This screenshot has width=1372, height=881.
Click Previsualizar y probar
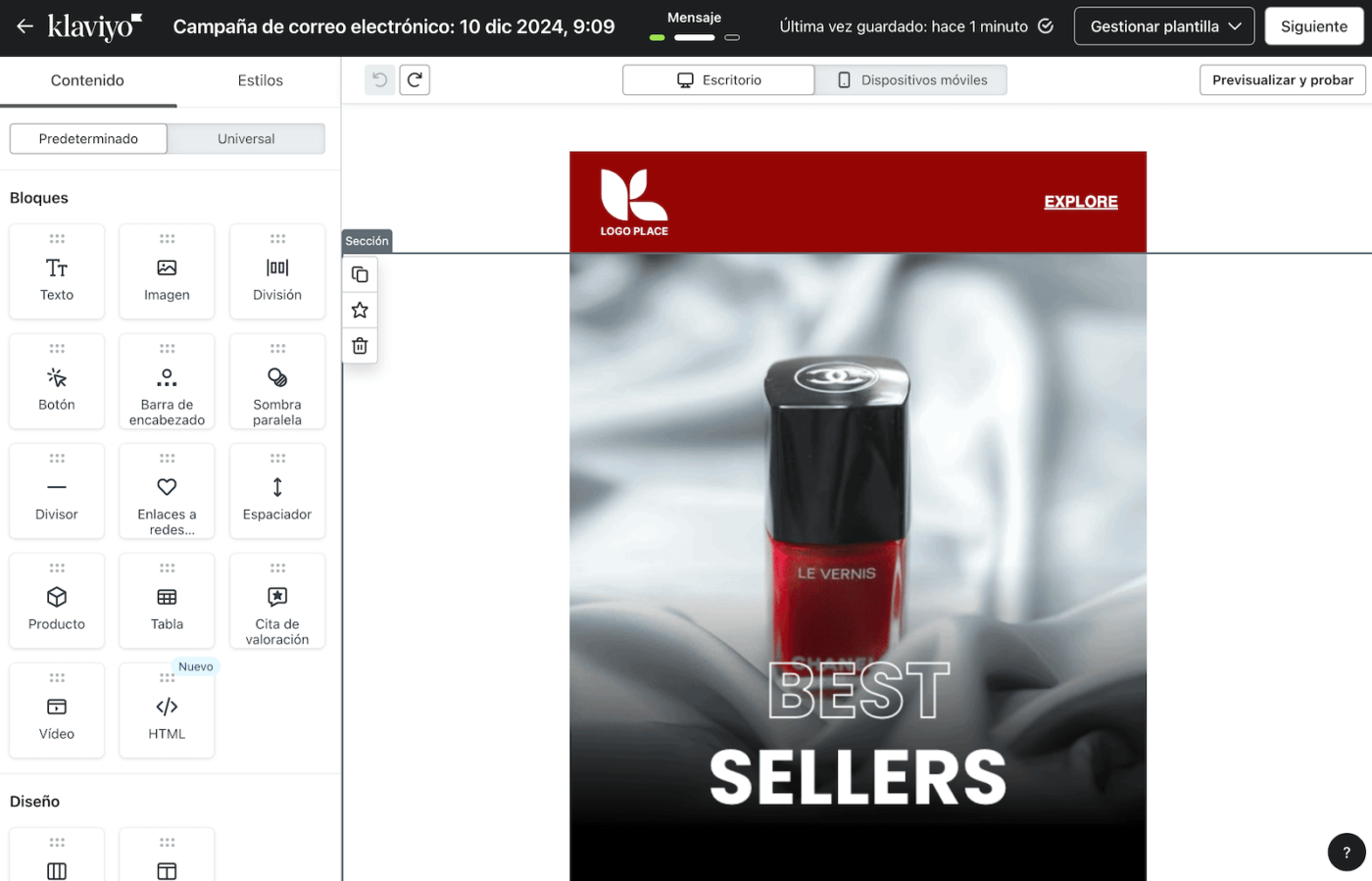[1283, 80]
